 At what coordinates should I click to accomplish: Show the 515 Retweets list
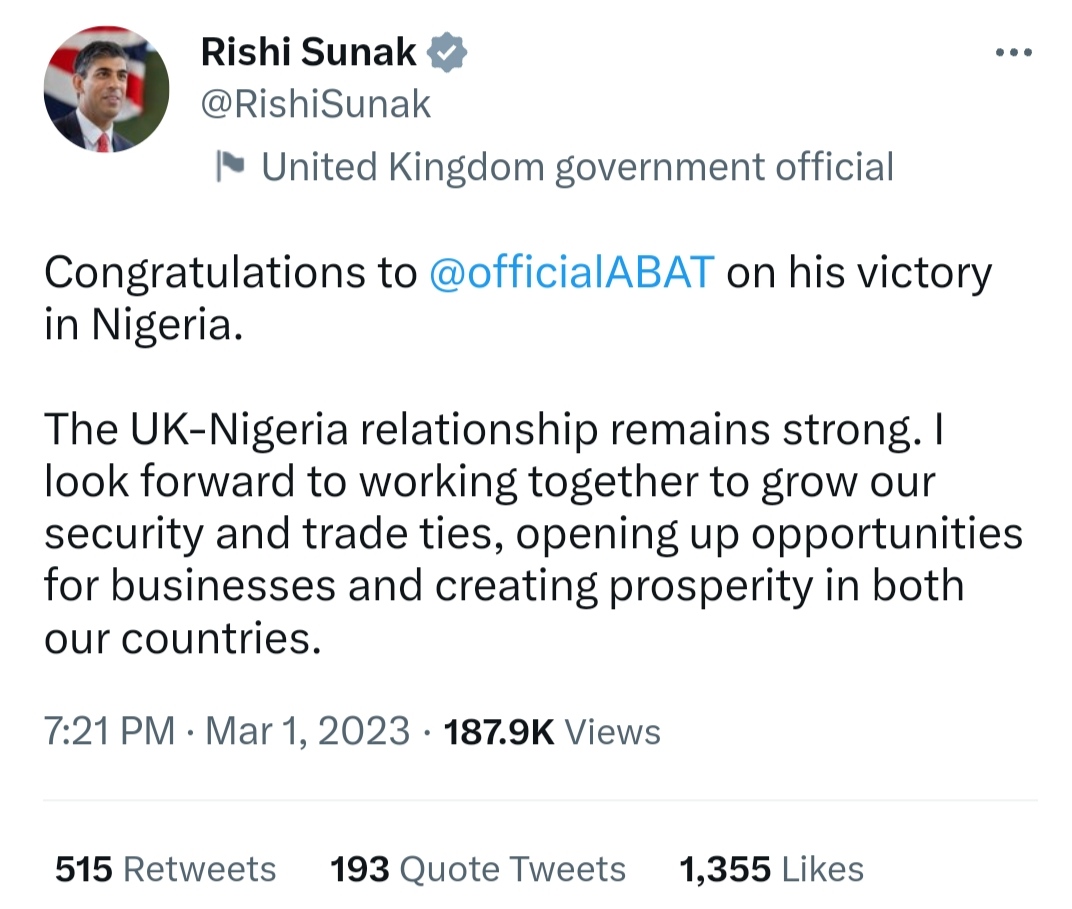tap(165, 869)
